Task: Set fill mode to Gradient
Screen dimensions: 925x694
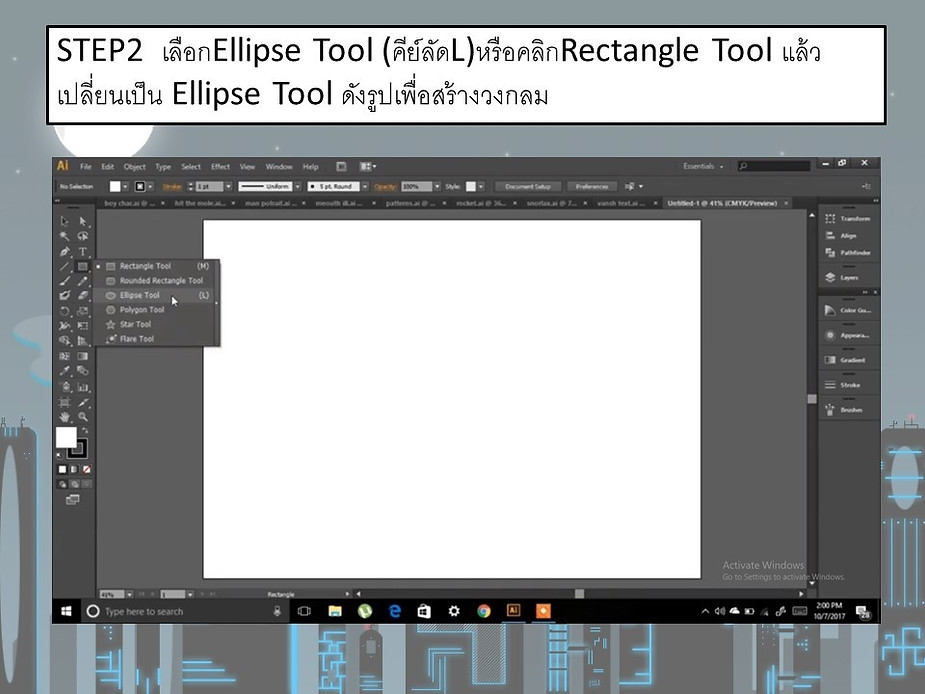Action: click(x=74, y=470)
